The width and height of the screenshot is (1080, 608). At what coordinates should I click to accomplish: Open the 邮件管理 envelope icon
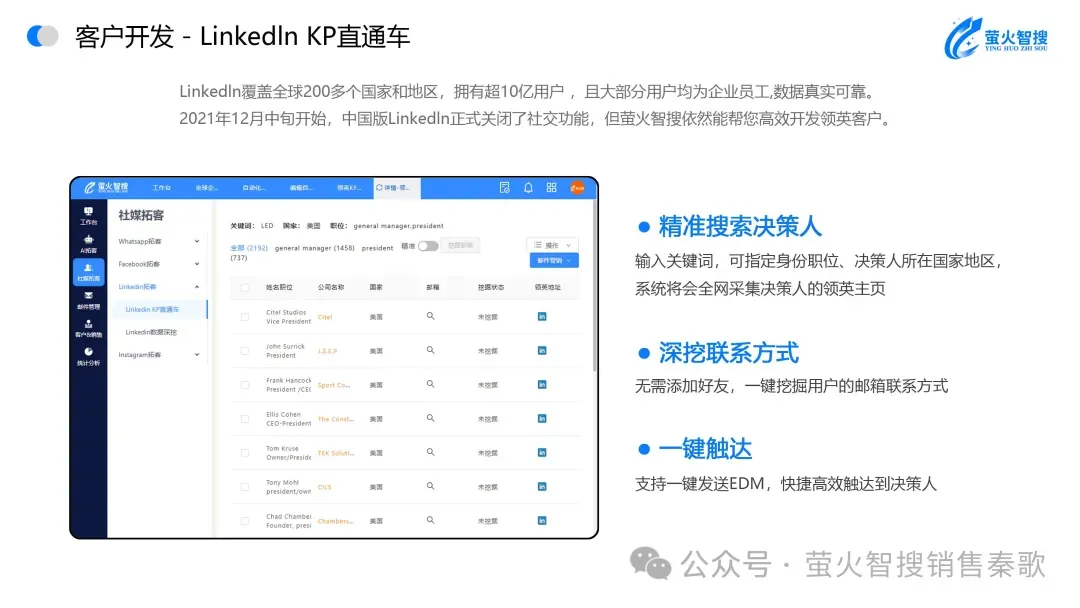(x=88, y=300)
